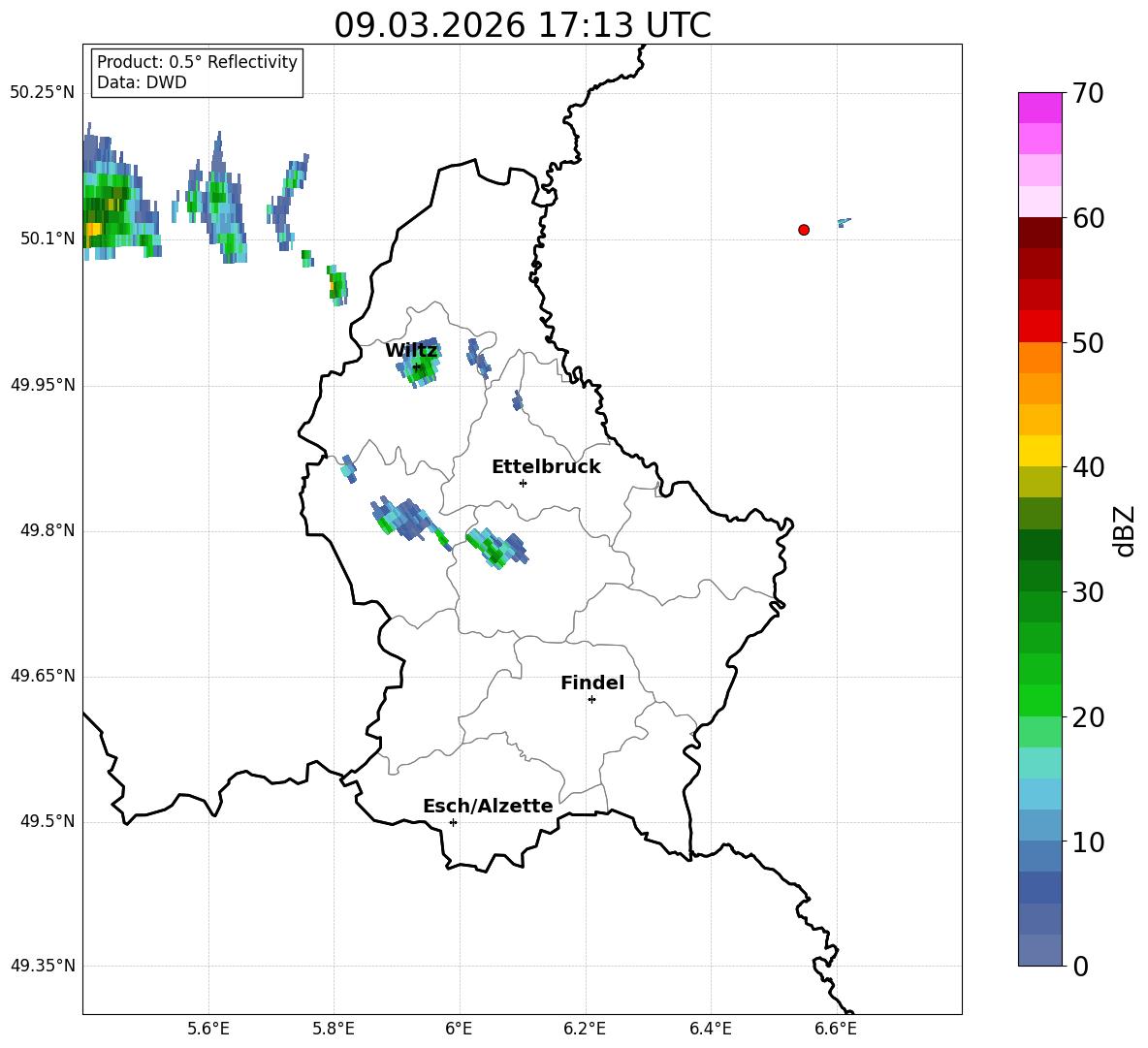1148x1048 pixels.
Task: Click the 49.8°N latitude label
Action: click(x=48, y=530)
